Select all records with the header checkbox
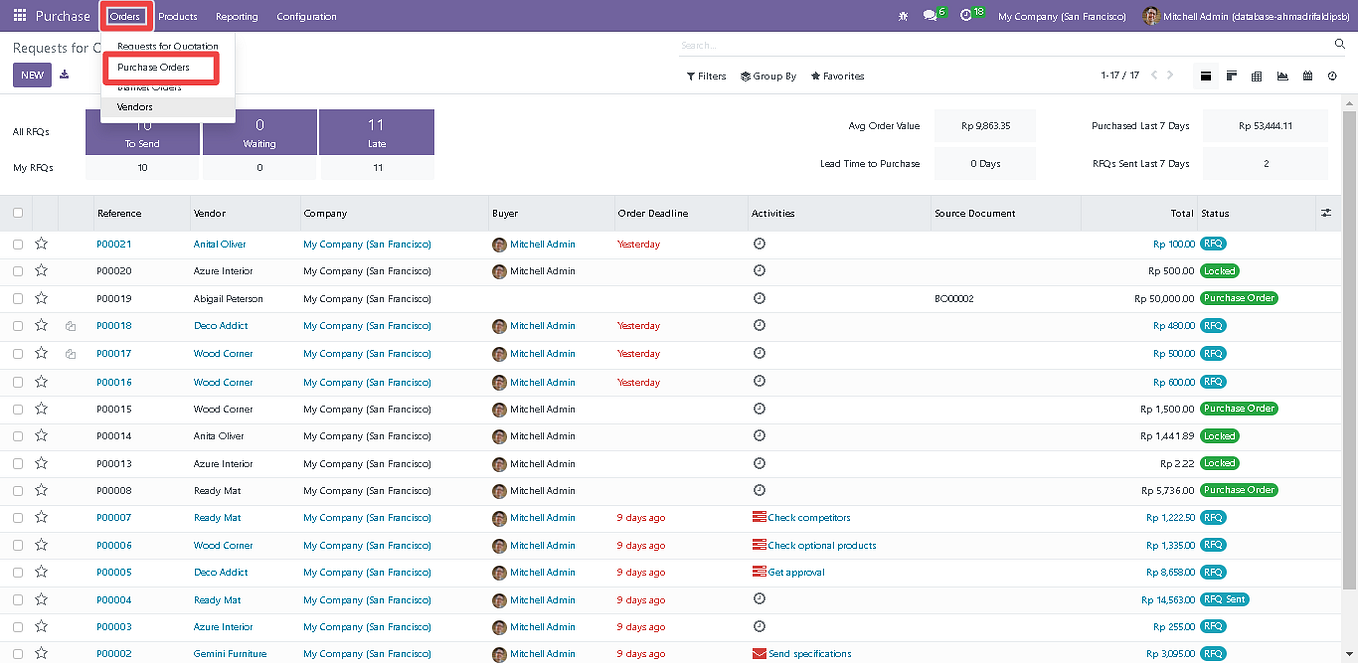This screenshot has height=663, width=1358. pos(17,213)
